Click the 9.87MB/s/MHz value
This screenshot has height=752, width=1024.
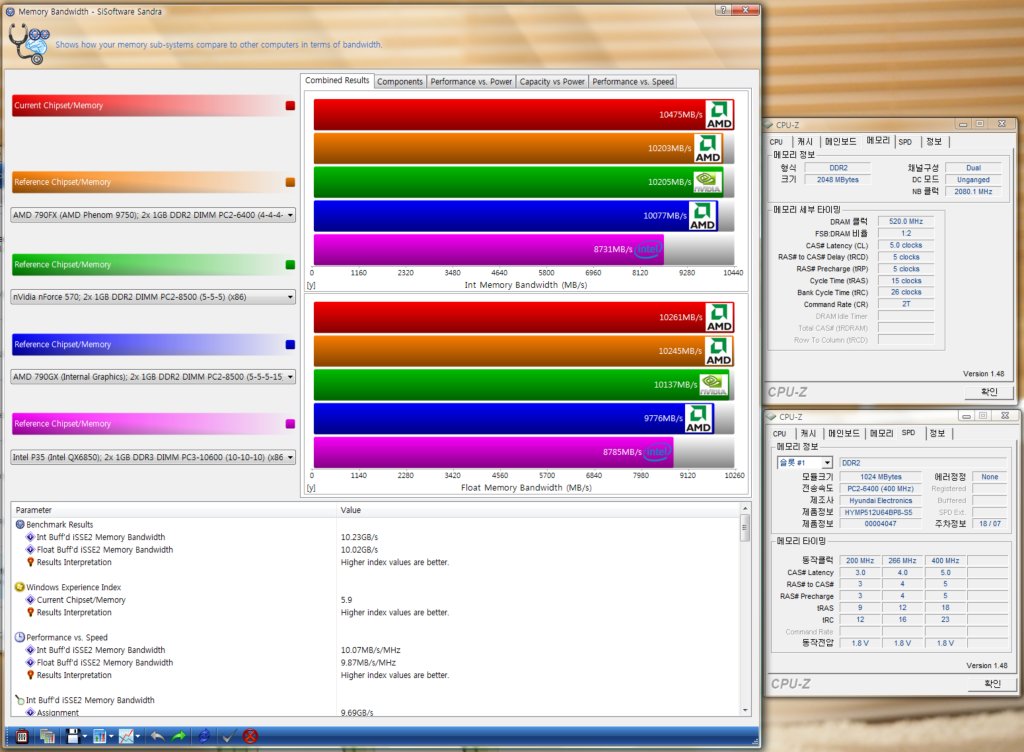368,663
